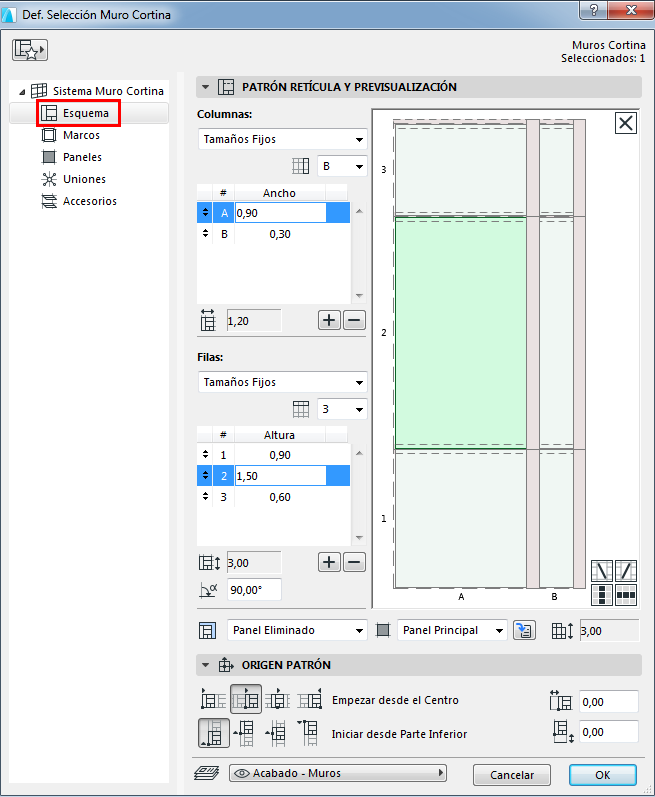
Task: Select Iniciar desde Parte Inferior origin icon
Action: (213, 733)
